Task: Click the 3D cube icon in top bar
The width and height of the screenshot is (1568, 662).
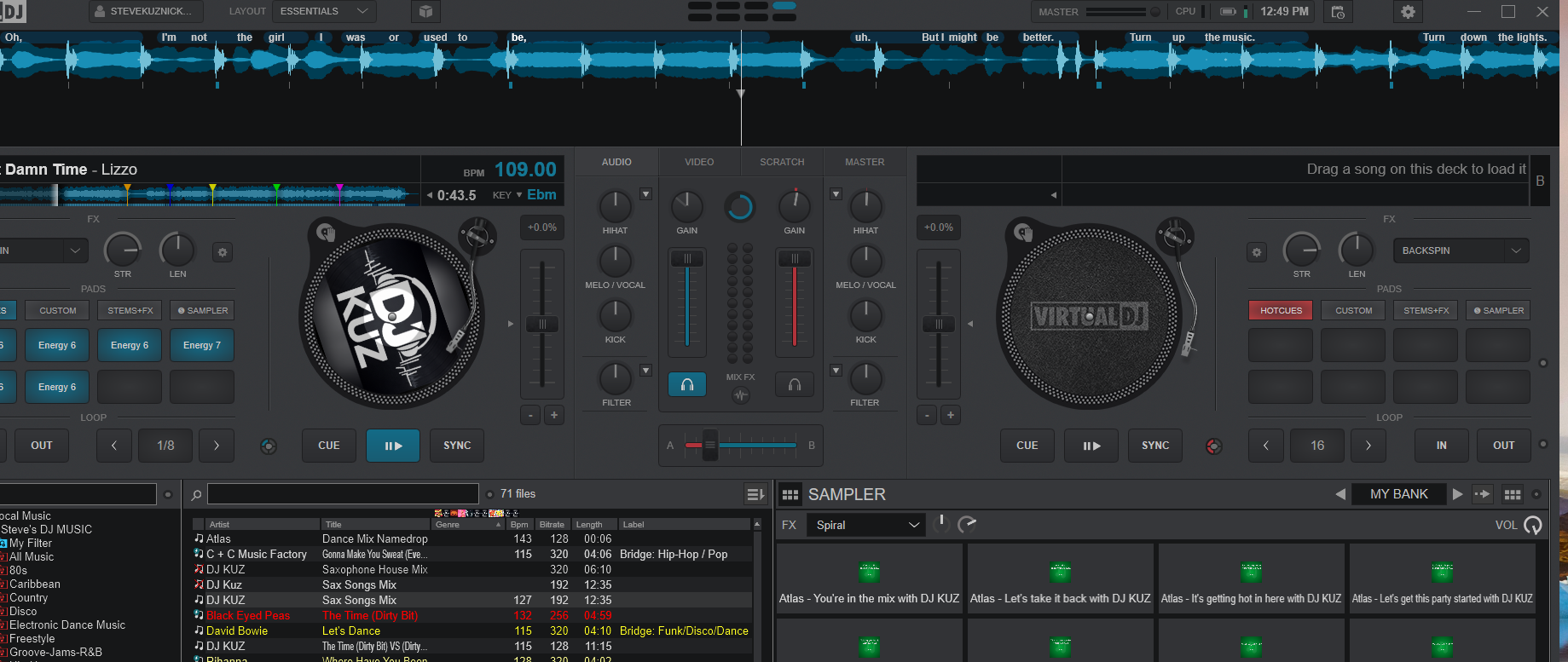Action: click(425, 12)
